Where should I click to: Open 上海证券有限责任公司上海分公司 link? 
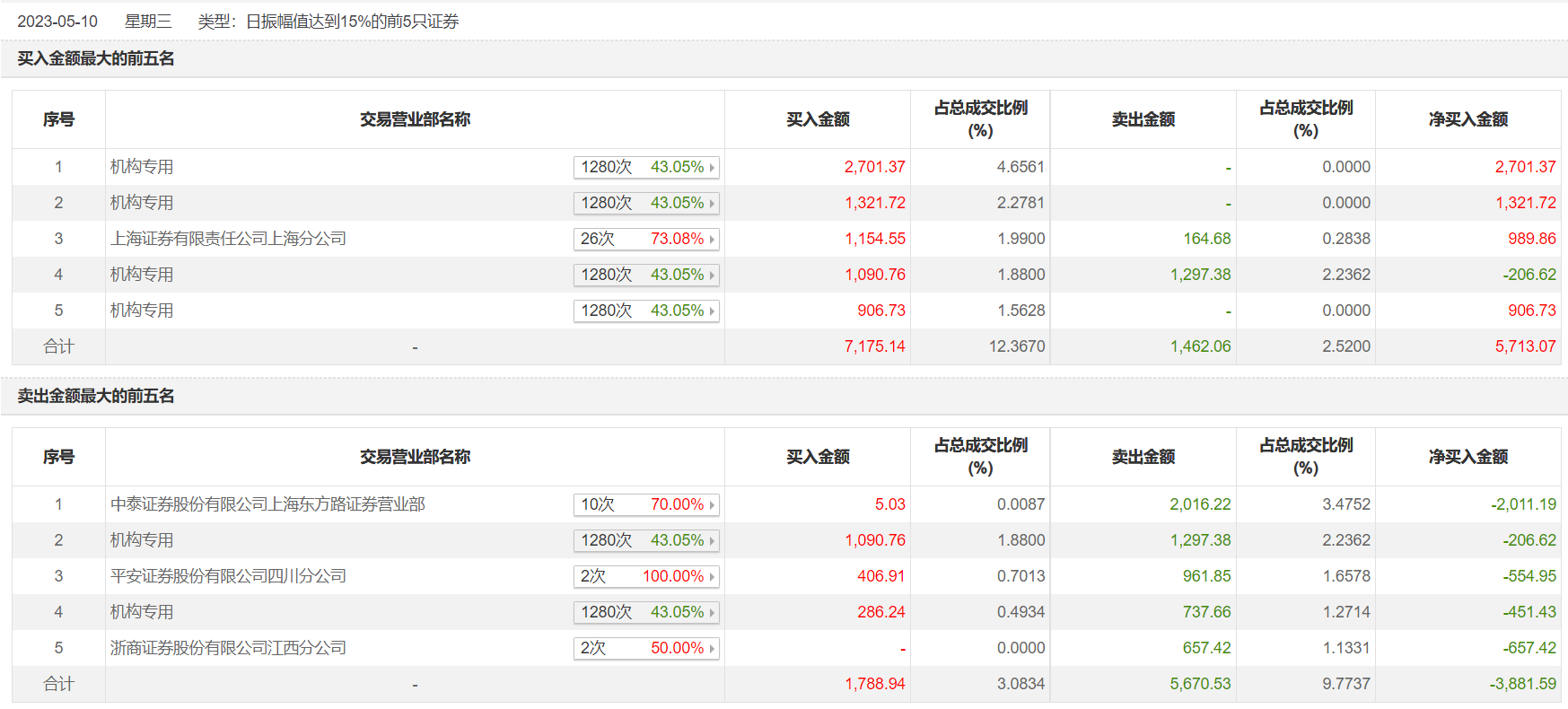228,239
